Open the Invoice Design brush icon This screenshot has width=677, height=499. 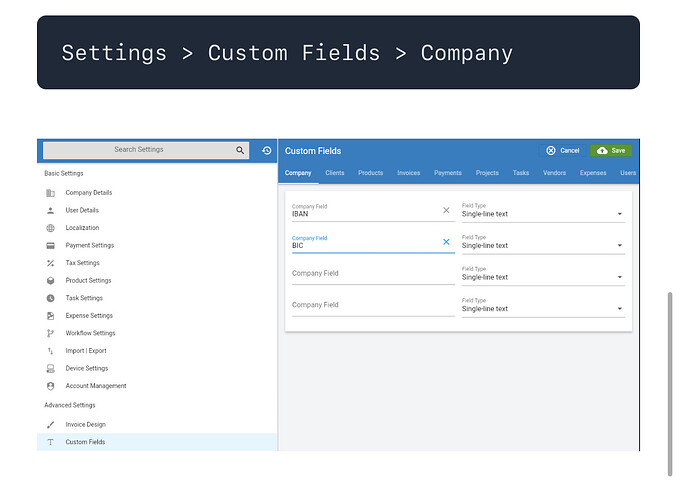pyautogui.click(x=51, y=424)
